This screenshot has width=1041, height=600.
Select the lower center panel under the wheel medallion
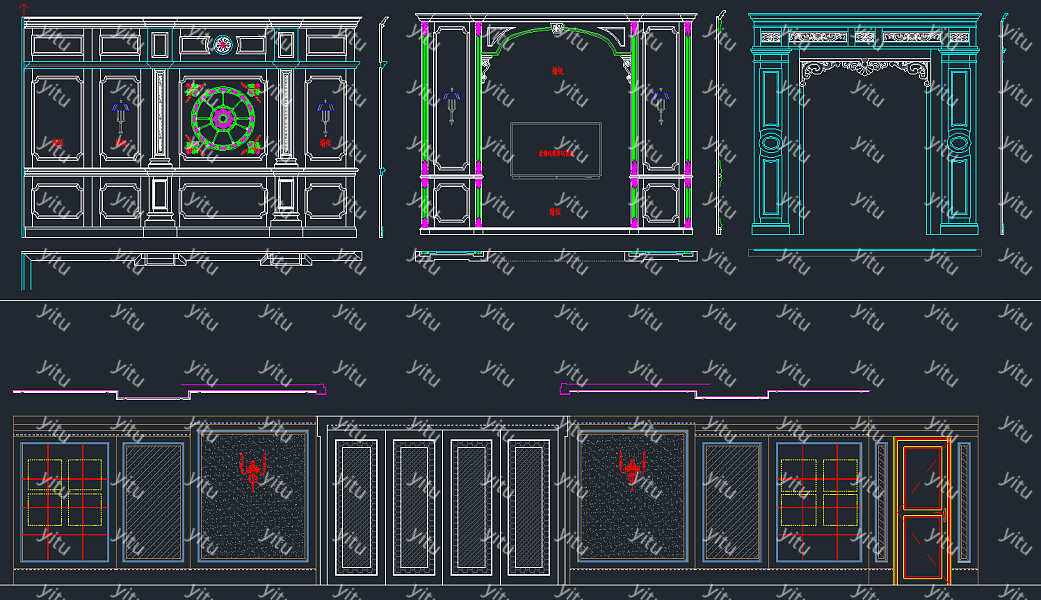(223, 201)
